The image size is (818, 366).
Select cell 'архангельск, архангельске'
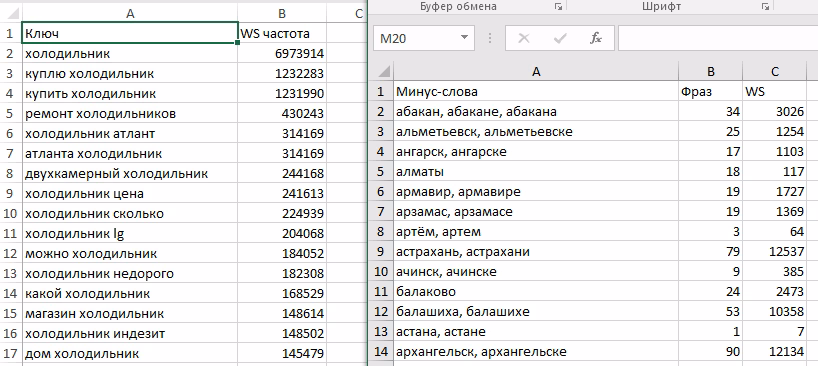tap(536, 352)
